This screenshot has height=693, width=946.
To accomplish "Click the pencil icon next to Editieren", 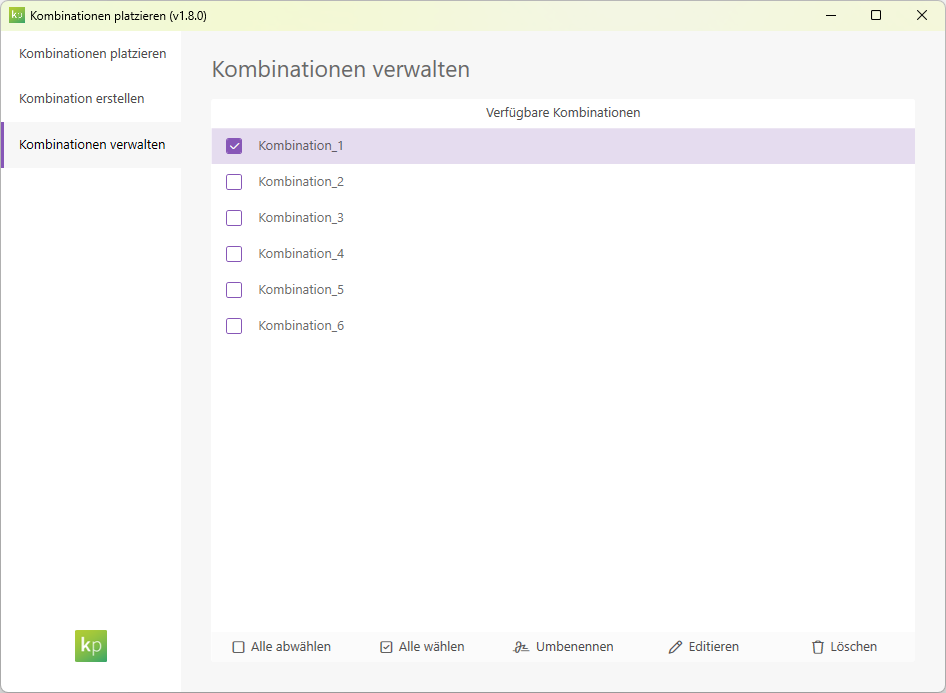I will click(677, 647).
